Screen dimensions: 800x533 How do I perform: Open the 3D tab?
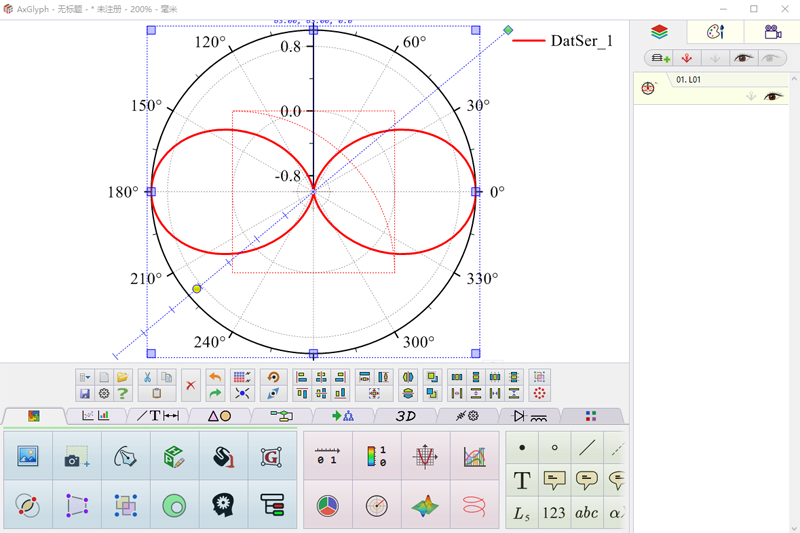[405, 416]
